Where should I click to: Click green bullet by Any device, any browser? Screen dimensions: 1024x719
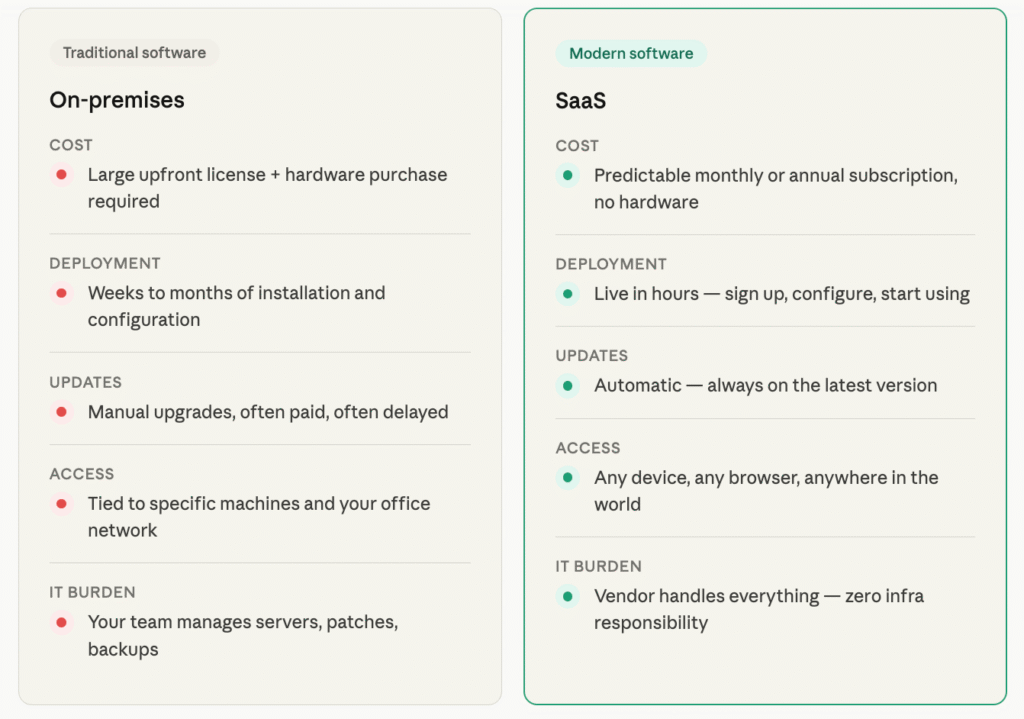tap(567, 478)
